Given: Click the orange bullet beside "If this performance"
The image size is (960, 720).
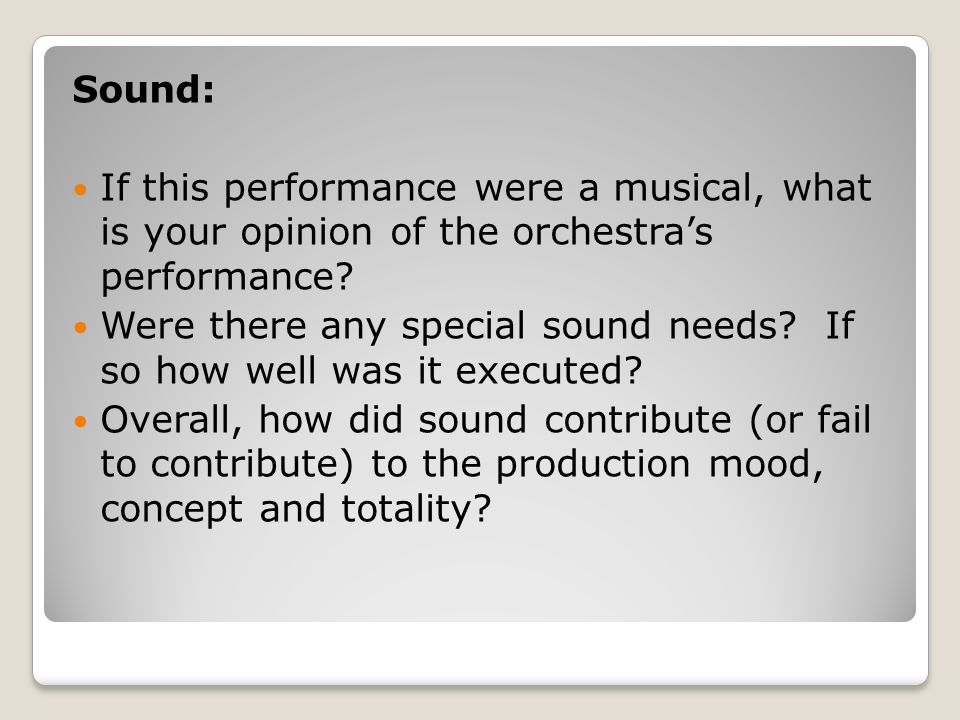Looking at the screenshot, I should pyautogui.click(x=80, y=189).
